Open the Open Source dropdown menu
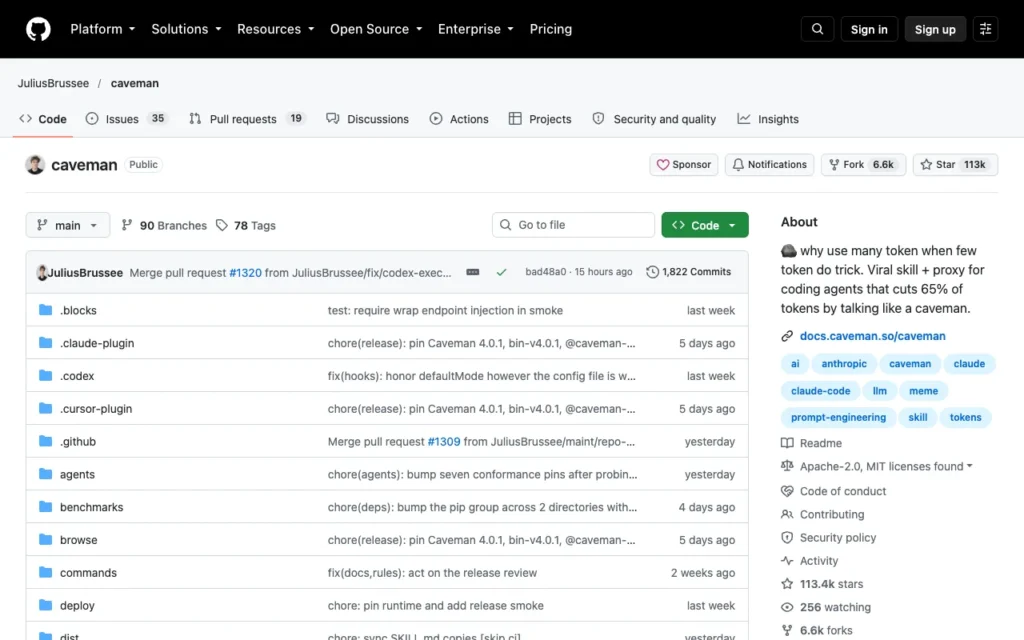 376,29
